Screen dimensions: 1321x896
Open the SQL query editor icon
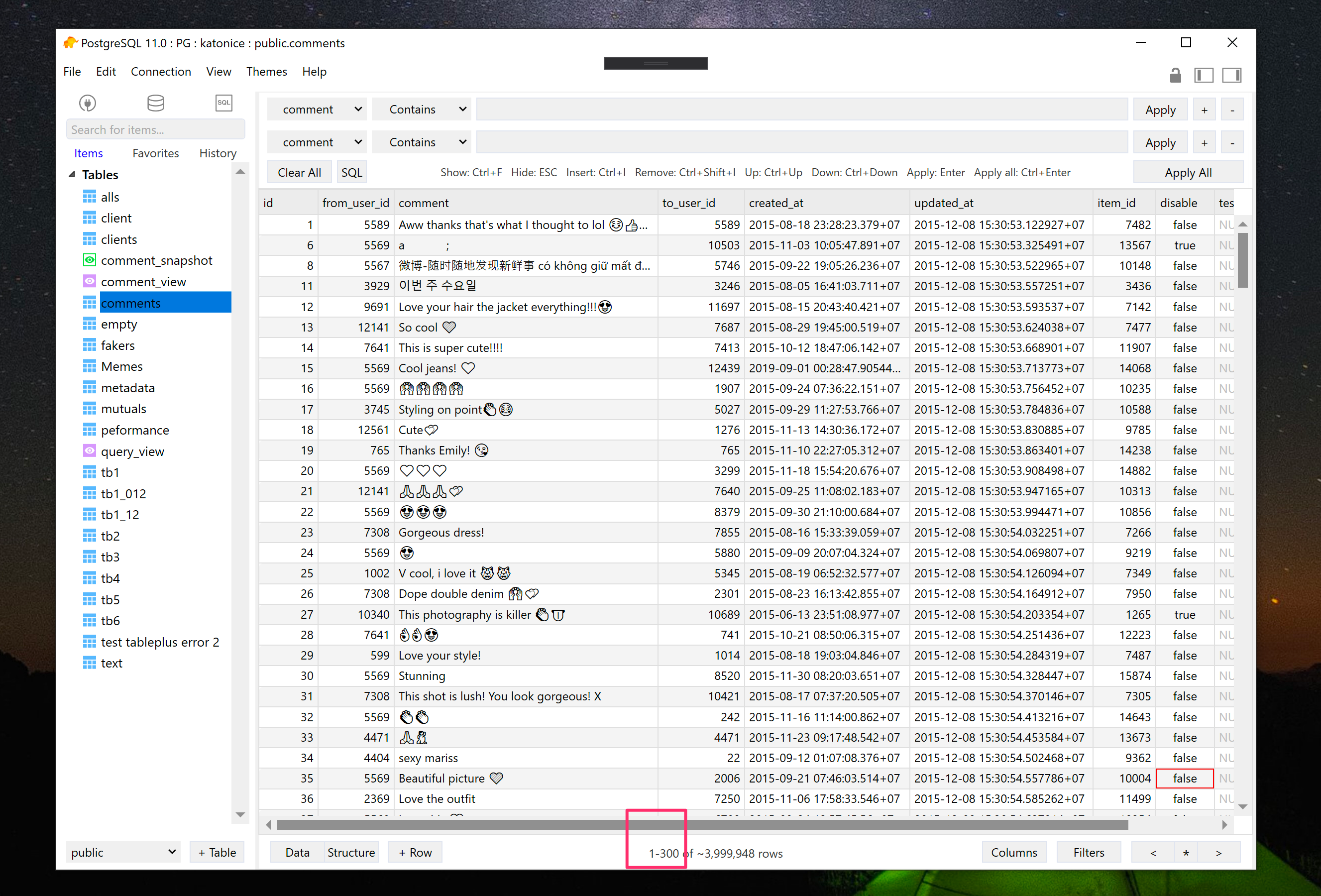pos(224,103)
